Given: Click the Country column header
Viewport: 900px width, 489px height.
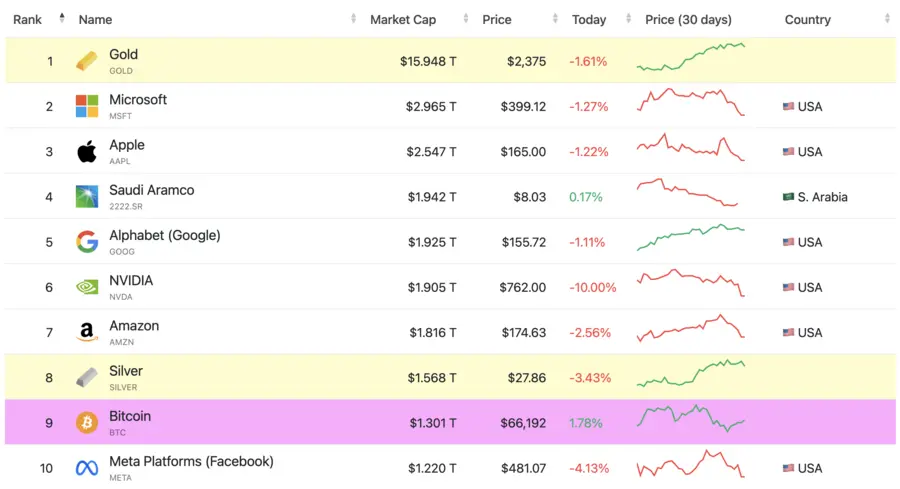Looking at the screenshot, I should pos(808,20).
